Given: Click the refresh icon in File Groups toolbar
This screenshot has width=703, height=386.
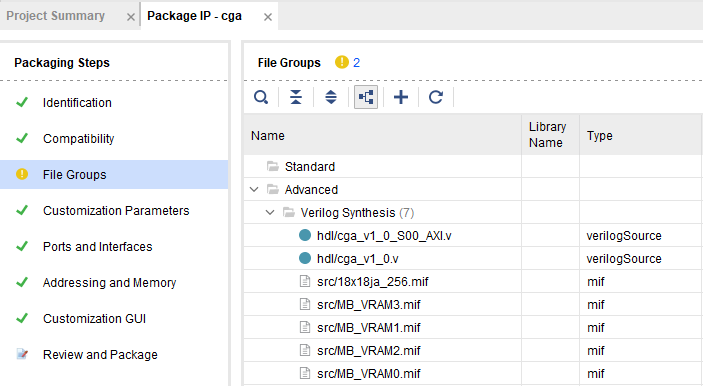Looking at the screenshot, I should coord(436,97).
